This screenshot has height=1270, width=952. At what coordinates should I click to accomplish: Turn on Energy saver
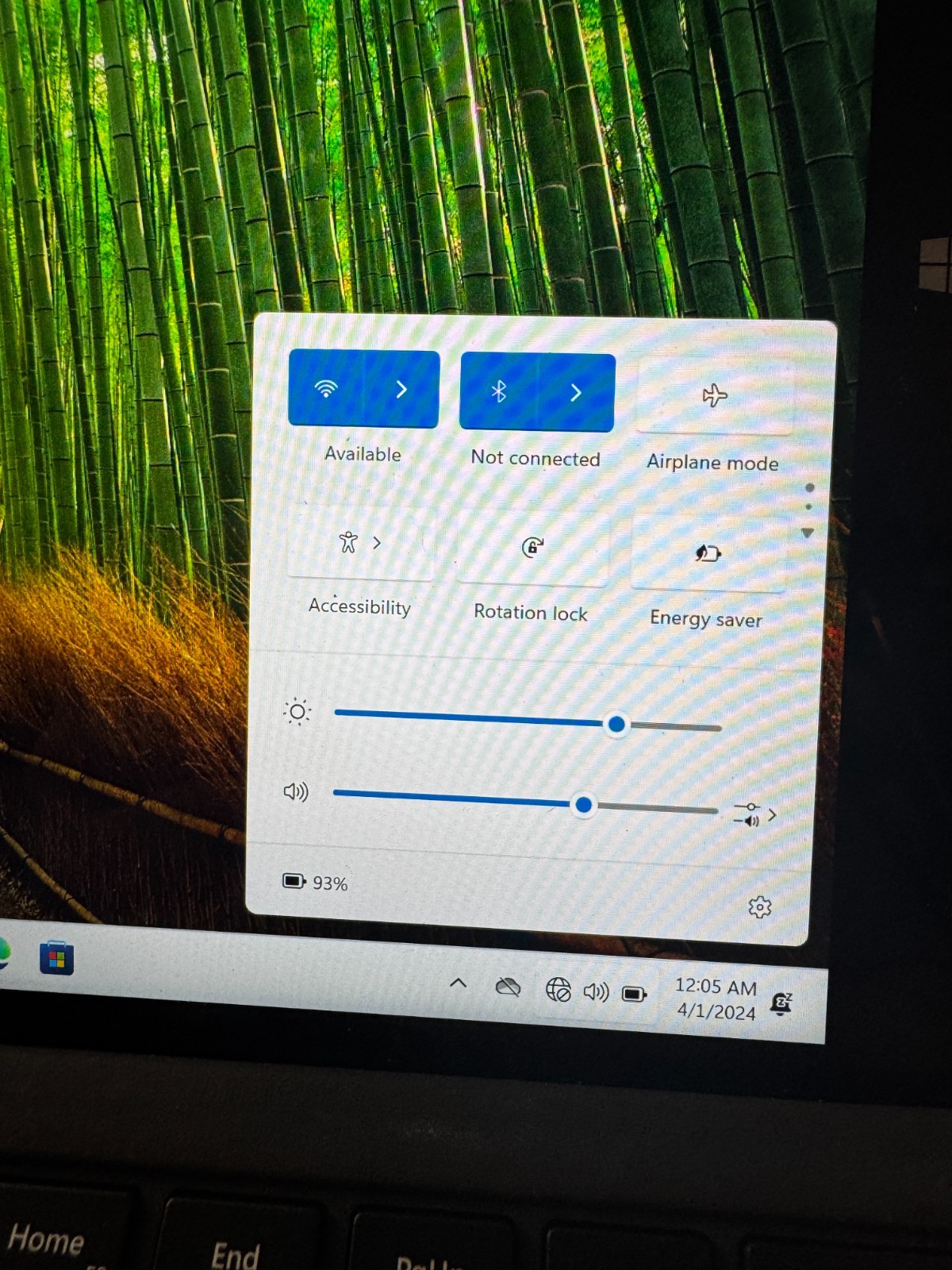pos(708,552)
